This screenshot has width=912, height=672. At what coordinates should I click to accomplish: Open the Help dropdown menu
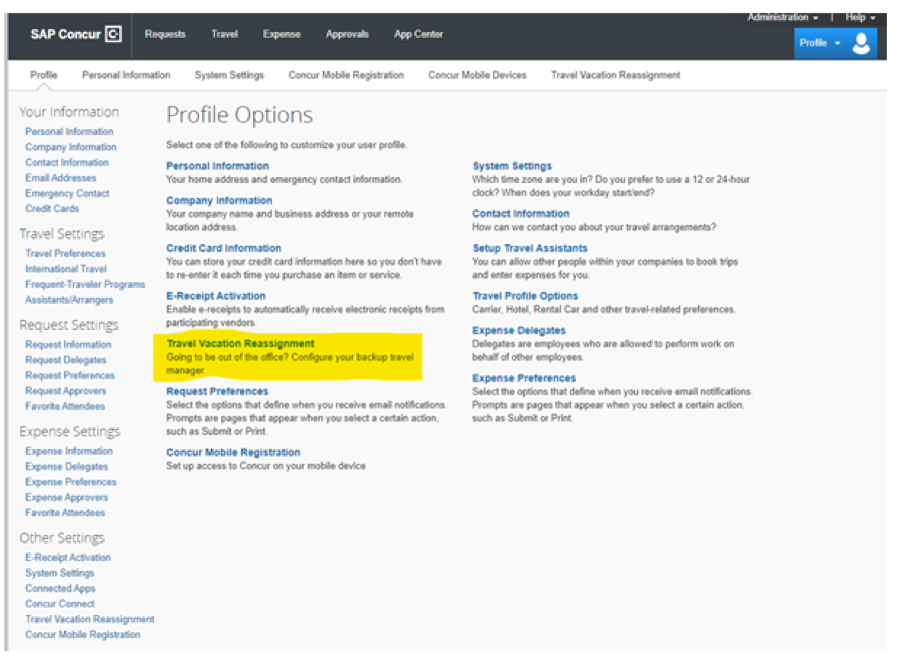[860, 17]
